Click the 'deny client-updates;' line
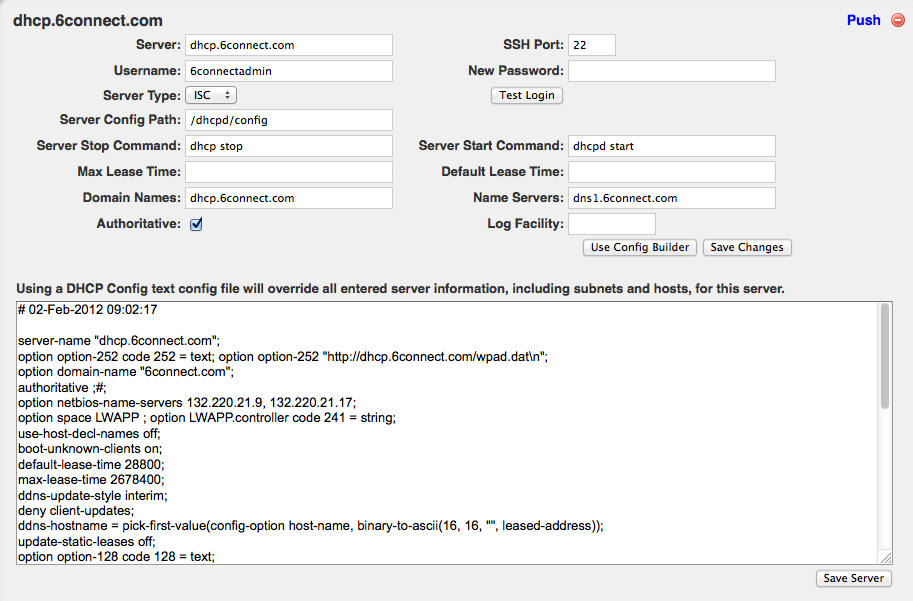The image size is (913, 601). [76, 511]
